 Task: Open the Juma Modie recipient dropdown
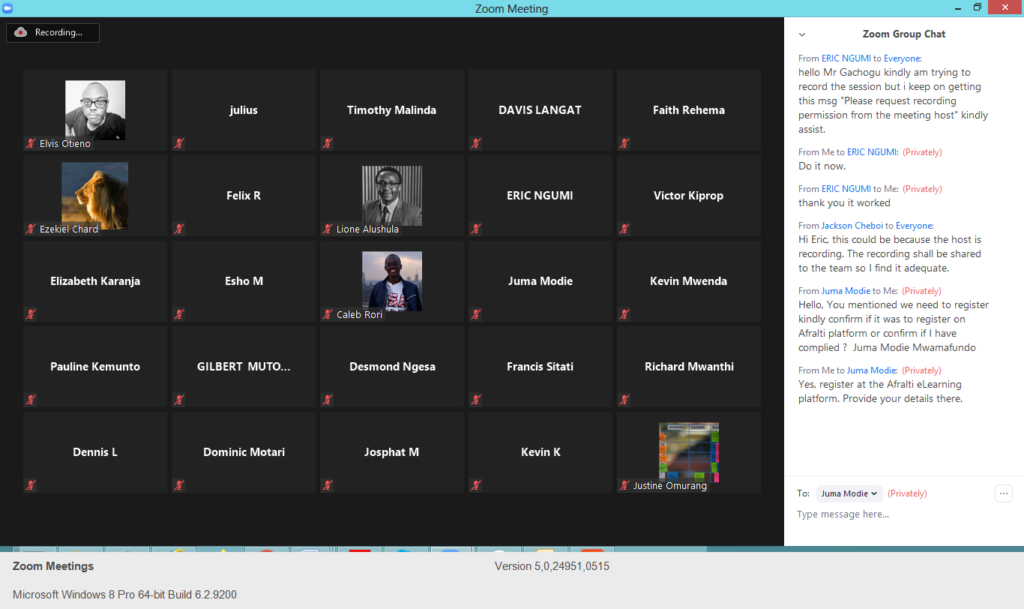click(x=849, y=493)
